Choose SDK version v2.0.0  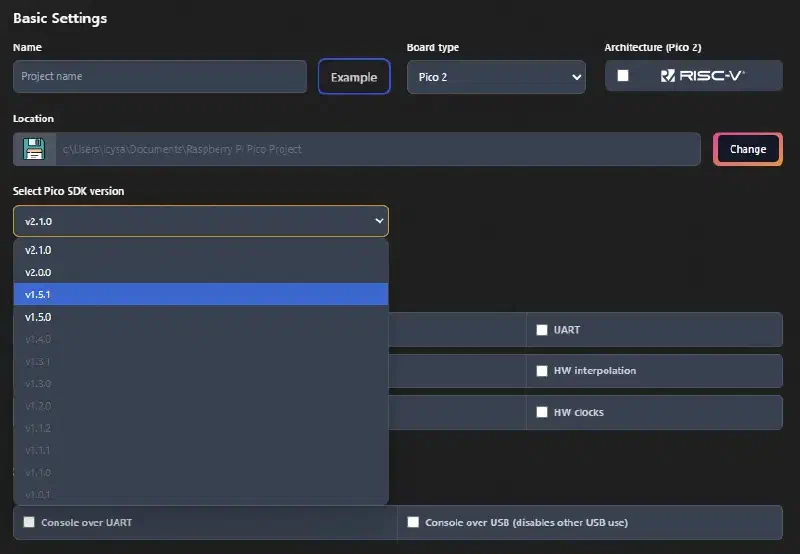pos(201,272)
